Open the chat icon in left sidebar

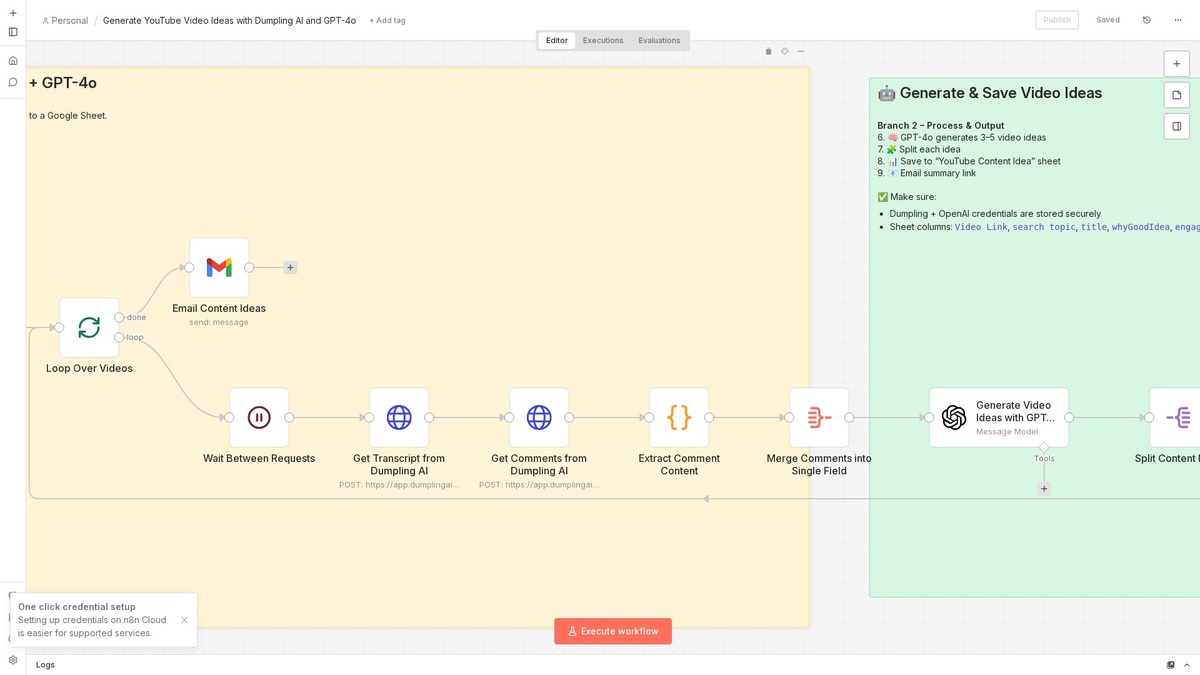coord(13,82)
